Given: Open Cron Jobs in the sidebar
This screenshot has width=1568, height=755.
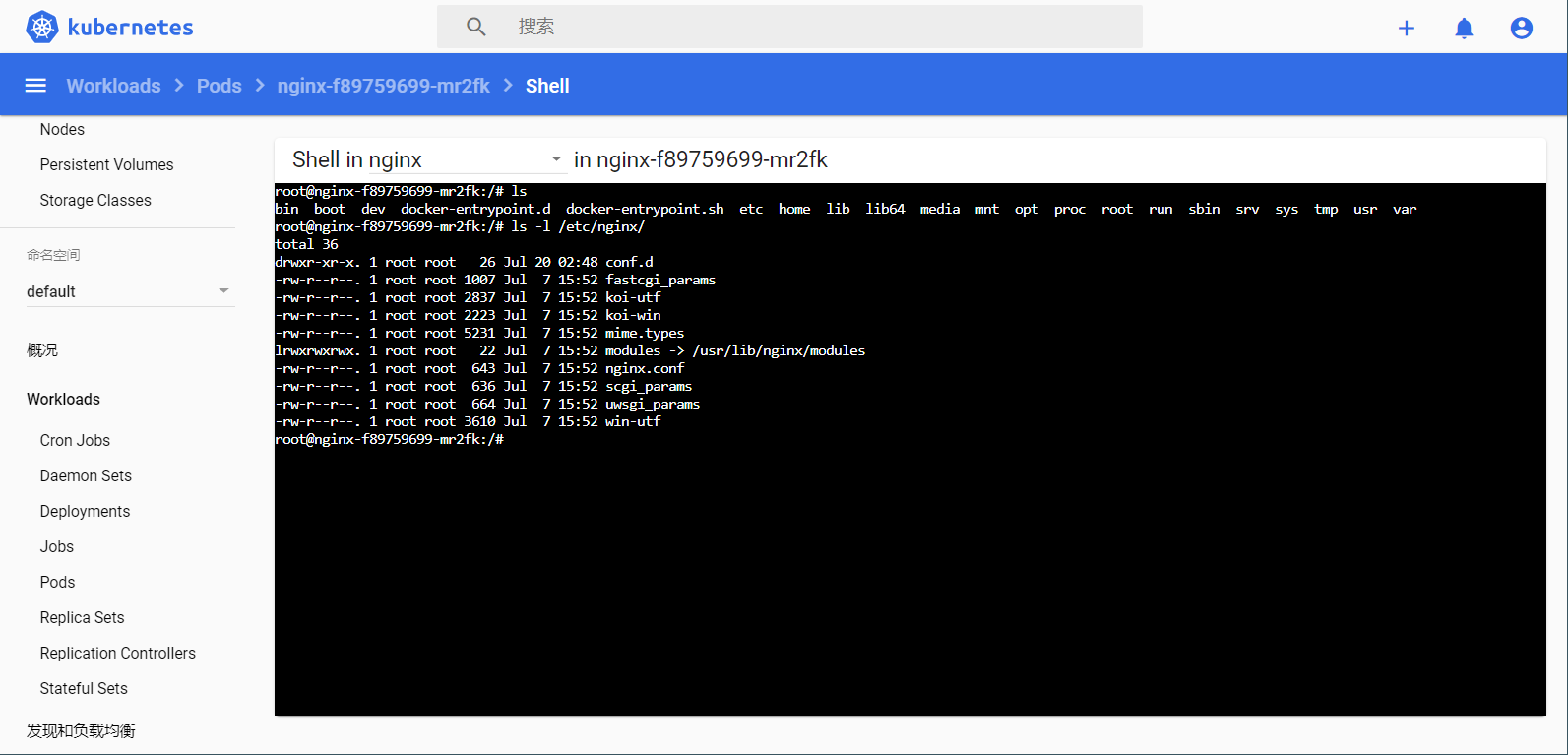Looking at the screenshot, I should (x=75, y=440).
